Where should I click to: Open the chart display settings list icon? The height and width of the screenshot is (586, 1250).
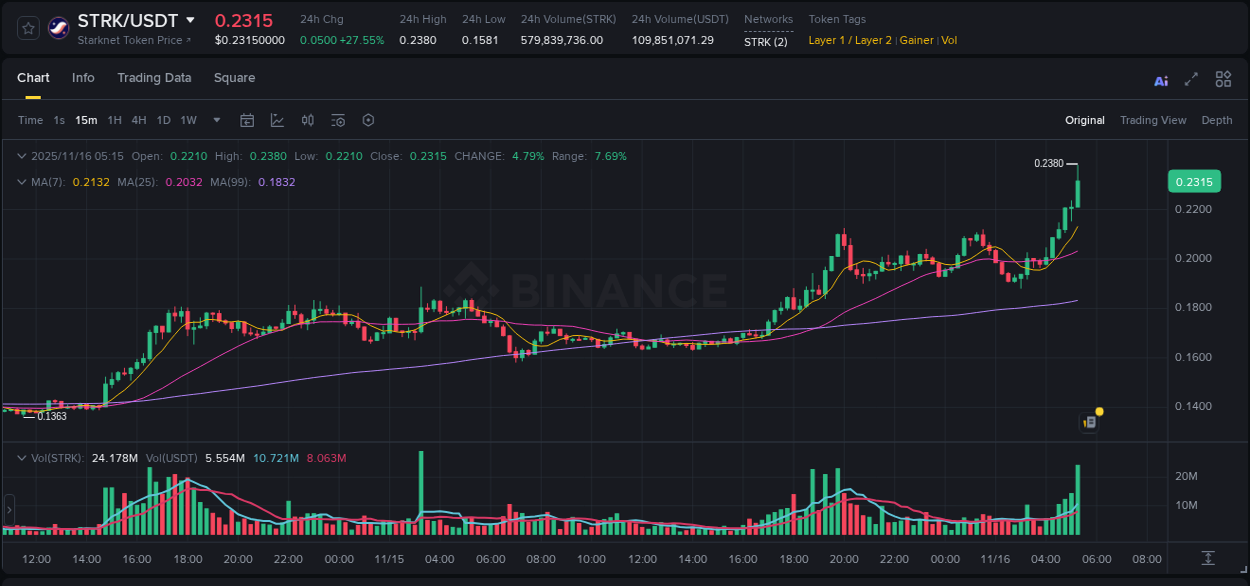click(337, 120)
